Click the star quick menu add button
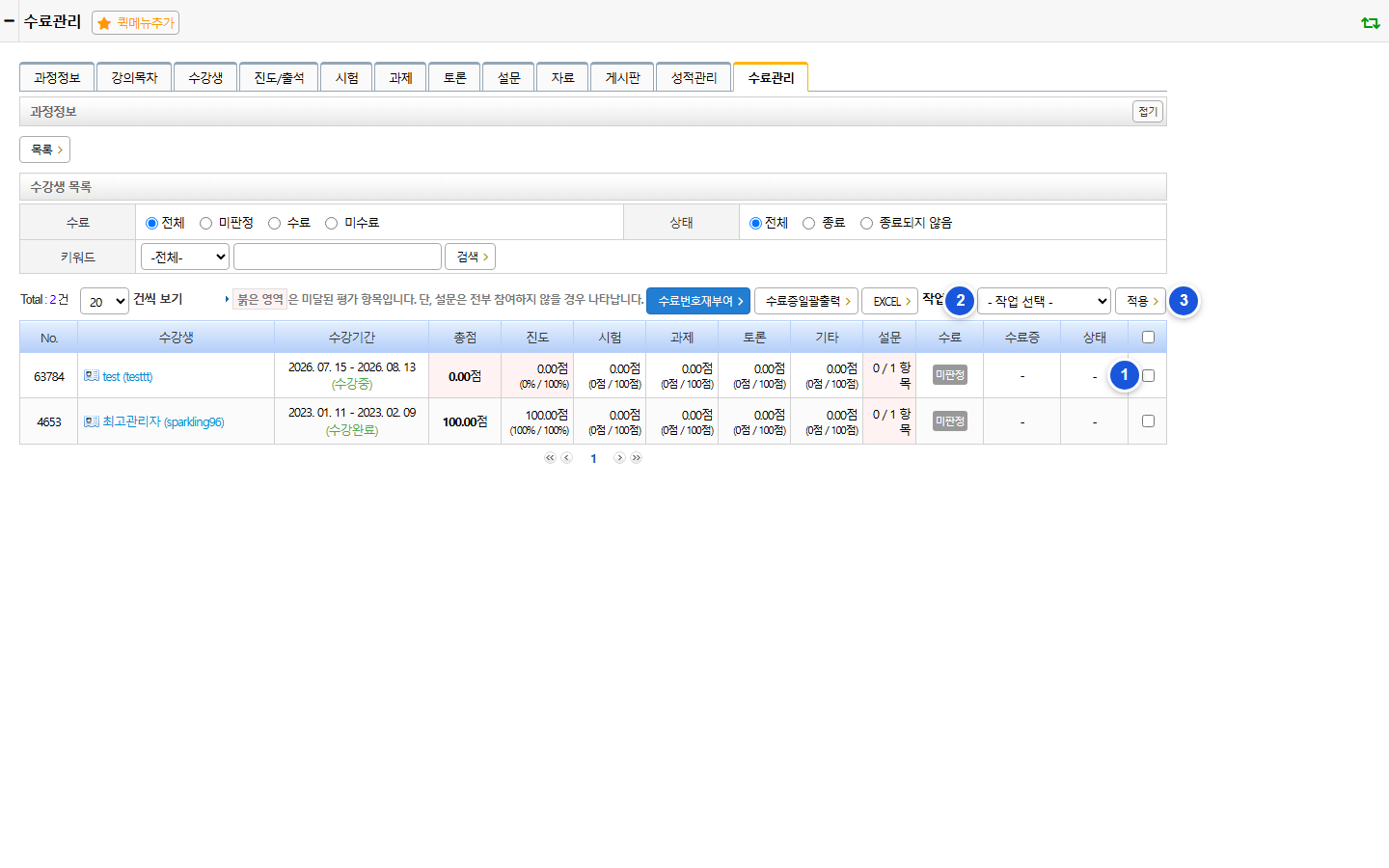 pyautogui.click(x=135, y=22)
